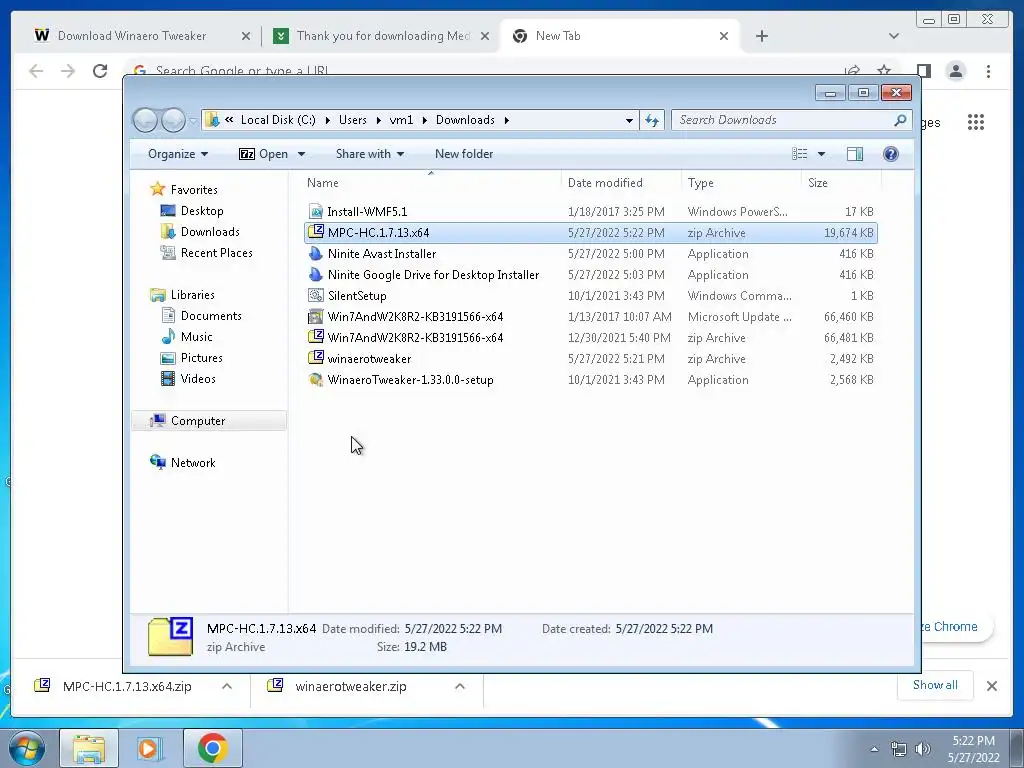Expand MPC-HC.1.7.13.x64.zip download options arrow
Screen dimensions: 1024x768
227,686
